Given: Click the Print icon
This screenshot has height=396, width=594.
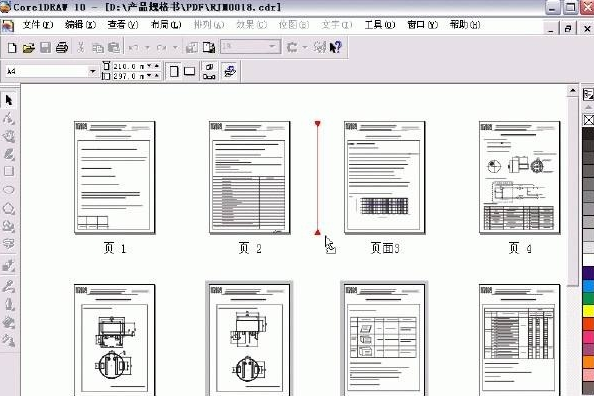Looking at the screenshot, I should coord(62,48).
